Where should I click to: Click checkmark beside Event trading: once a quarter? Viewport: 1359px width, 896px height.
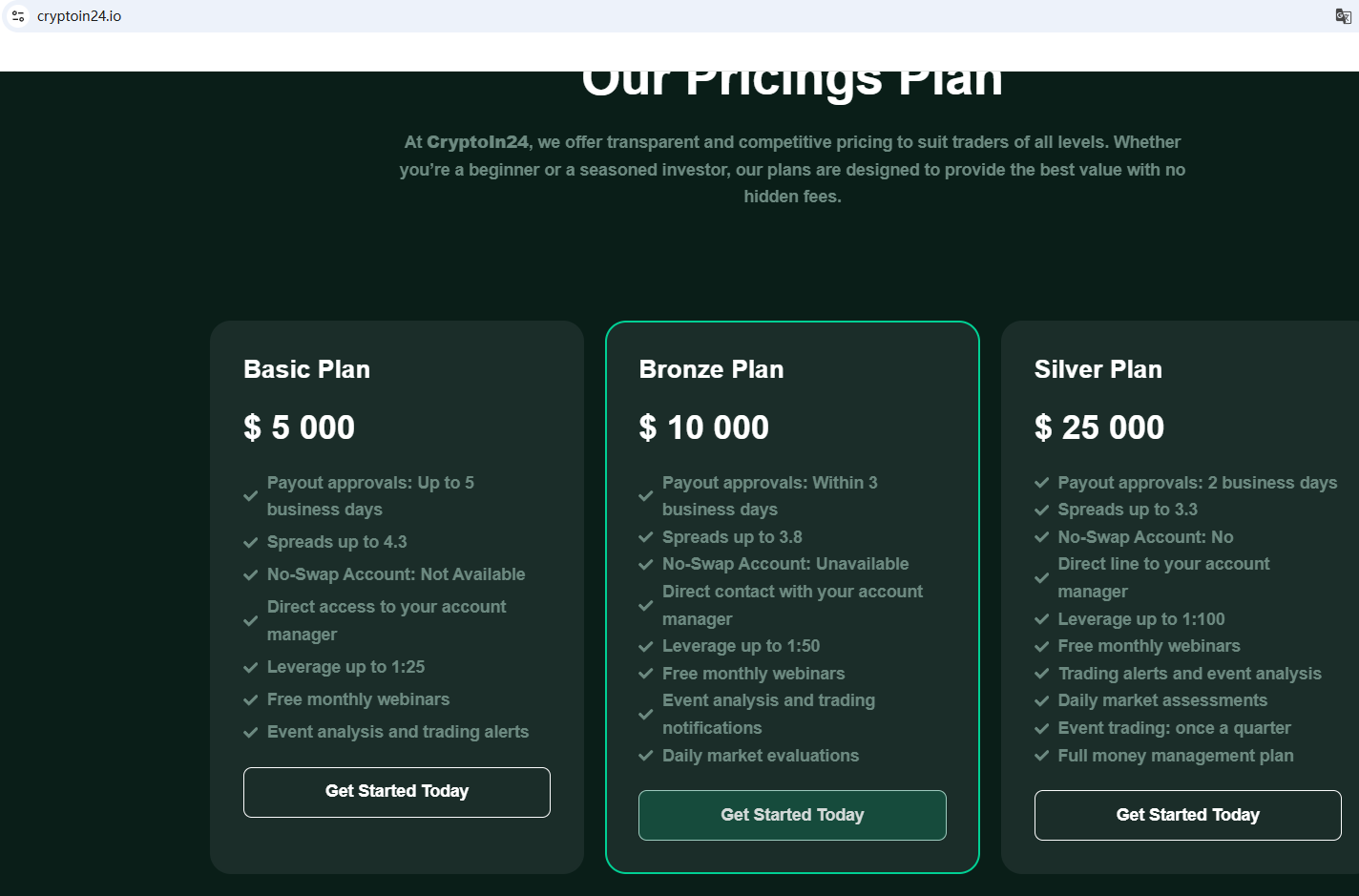coord(1042,729)
